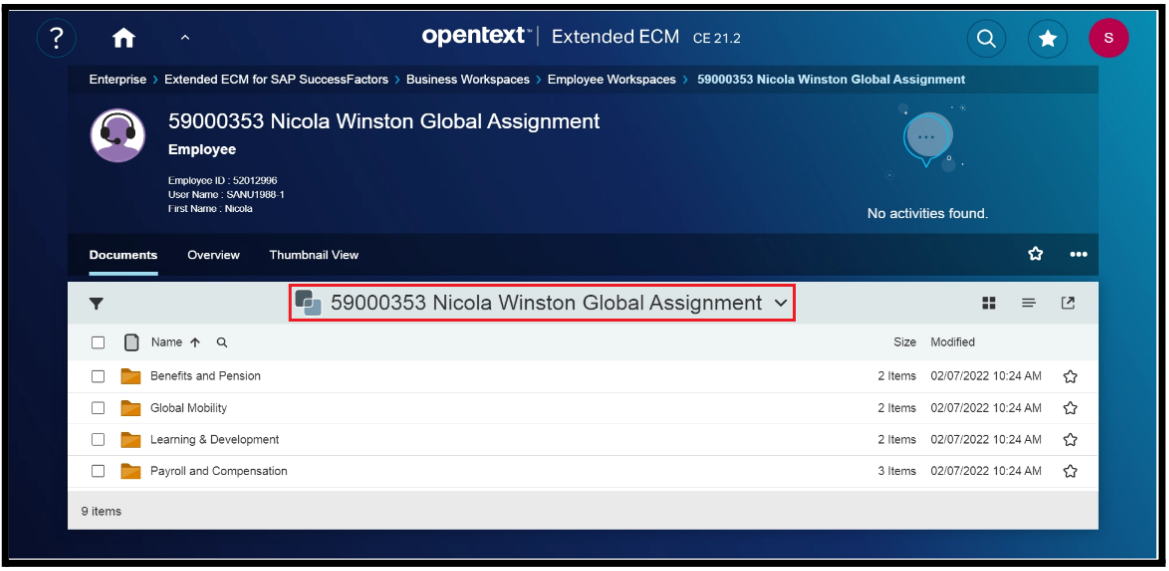Open the three-dots more actions menu

[x=1078, y=254]
